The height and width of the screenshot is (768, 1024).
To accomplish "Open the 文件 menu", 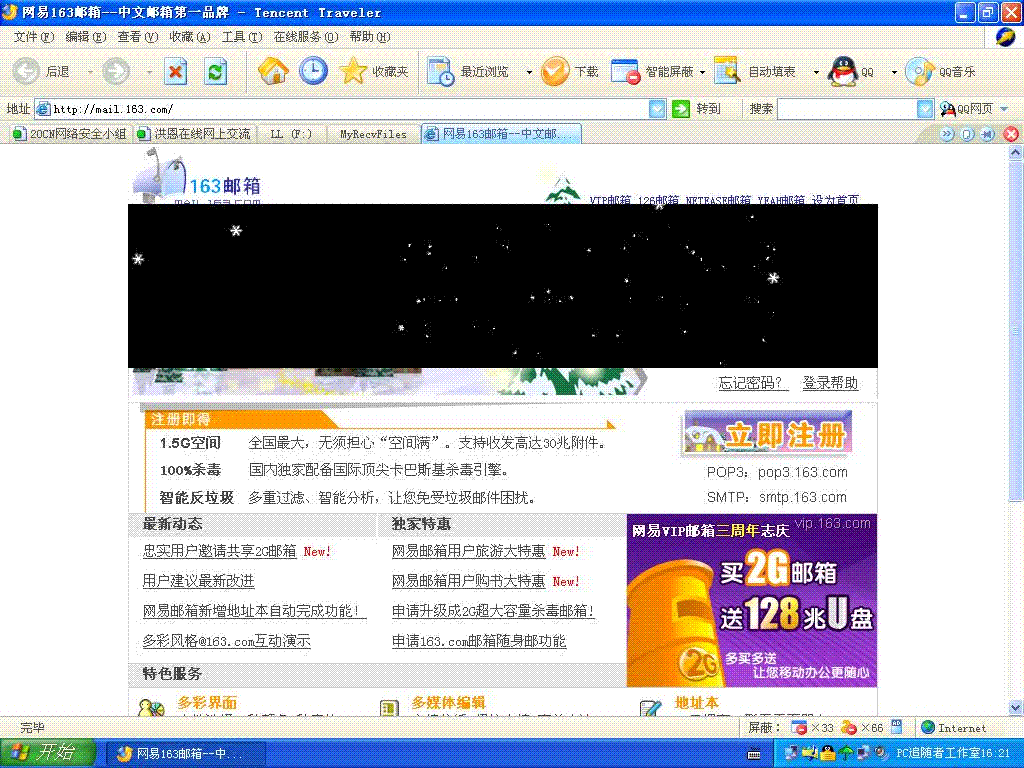I will 34,37.
